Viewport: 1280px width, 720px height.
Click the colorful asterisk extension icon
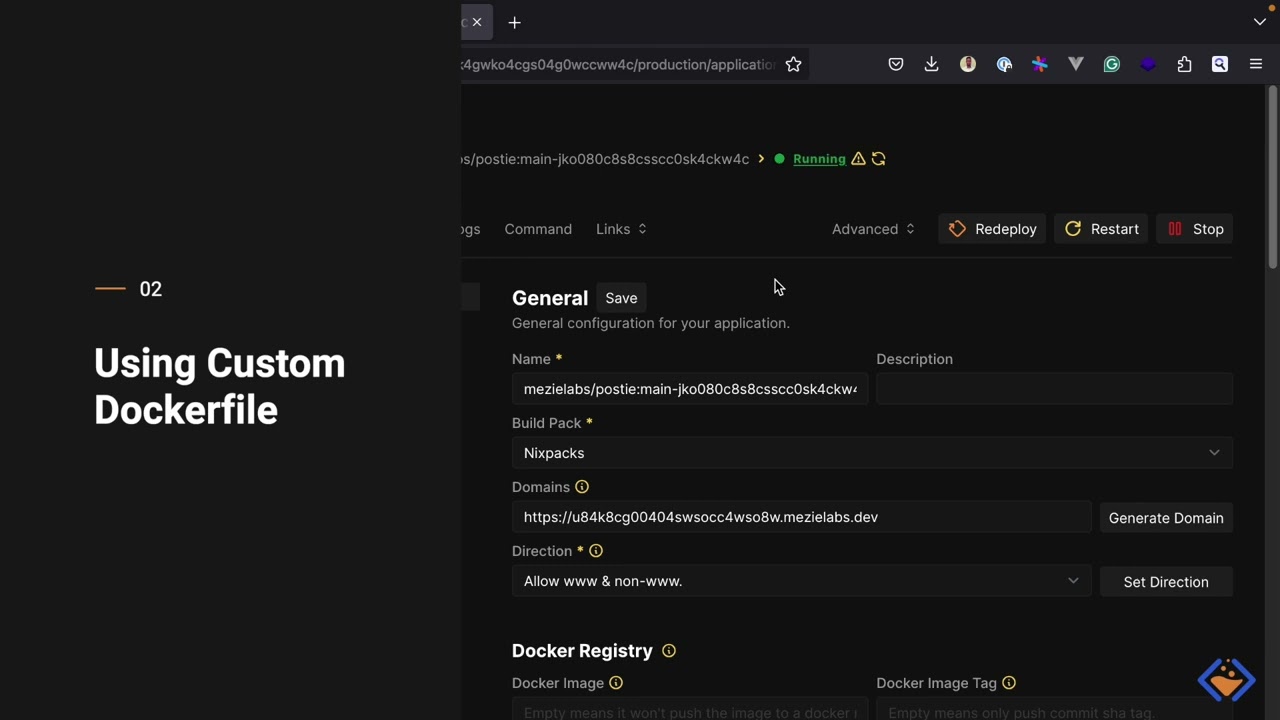1040,64
